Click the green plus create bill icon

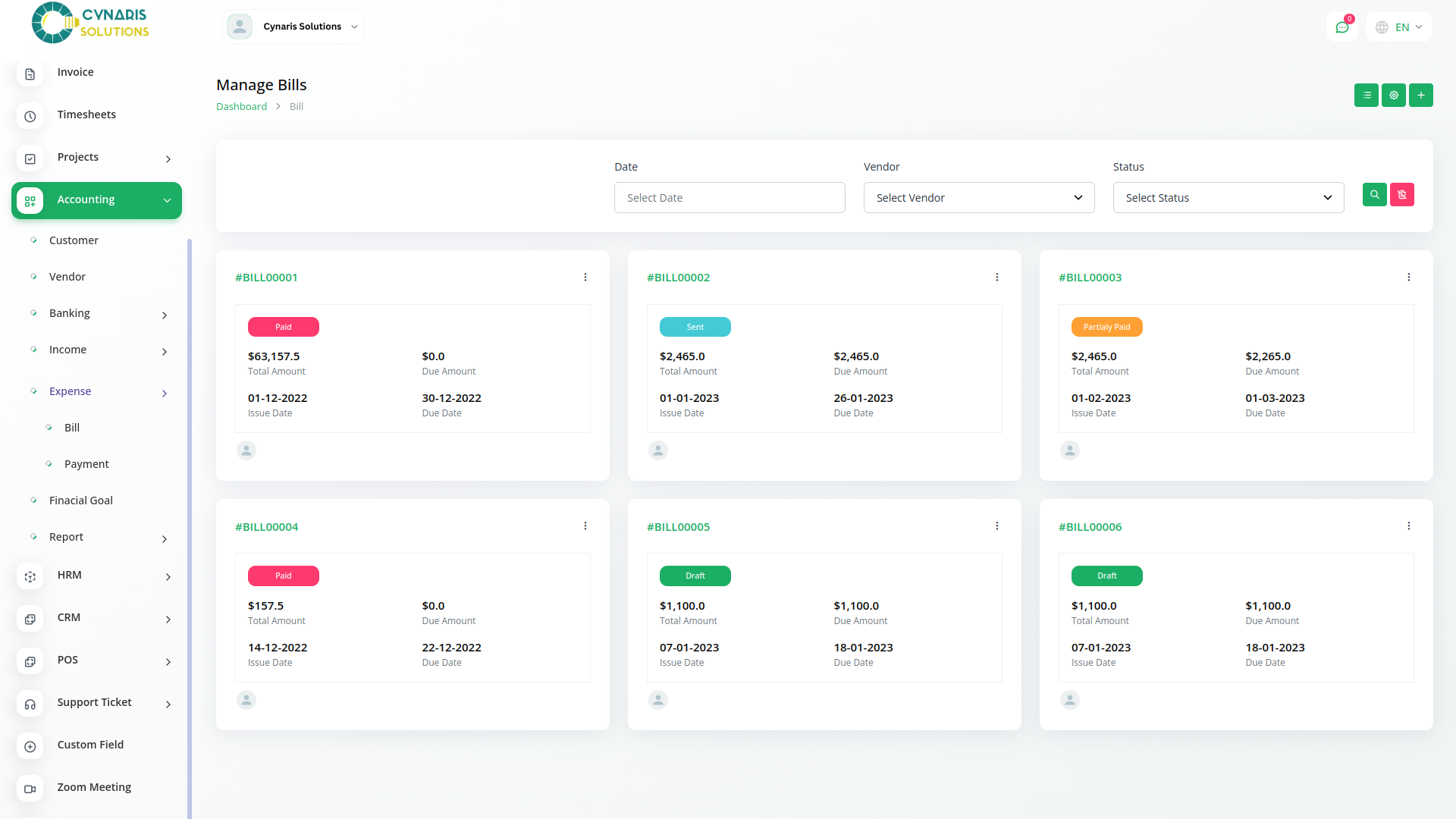[1420, 96]
